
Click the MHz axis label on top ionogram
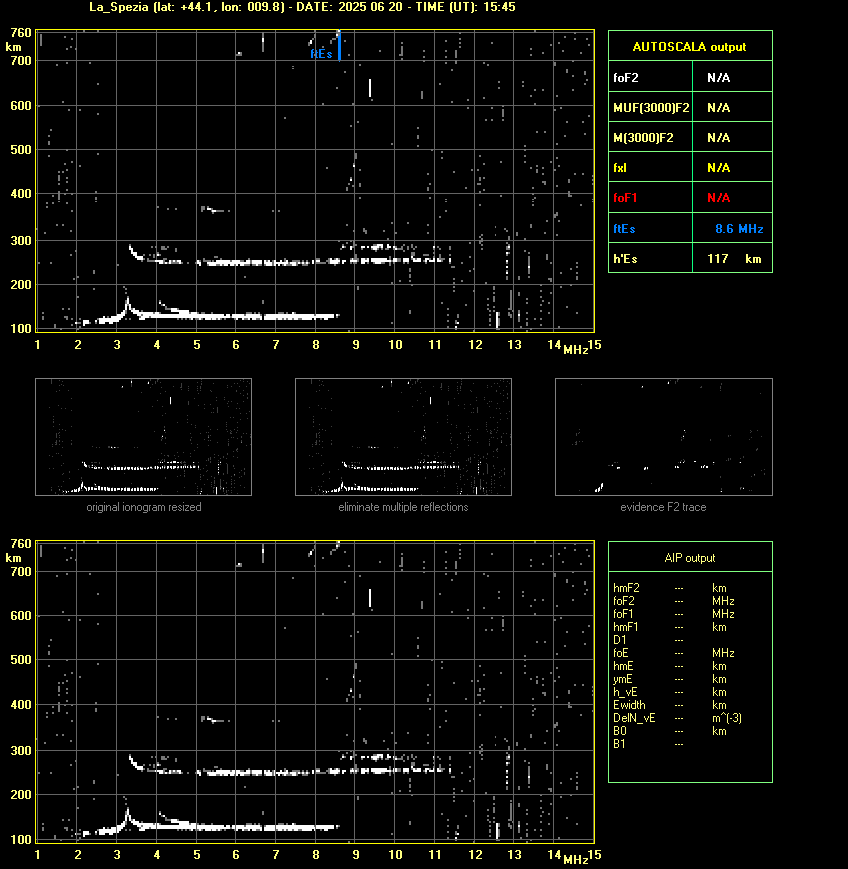575,350
